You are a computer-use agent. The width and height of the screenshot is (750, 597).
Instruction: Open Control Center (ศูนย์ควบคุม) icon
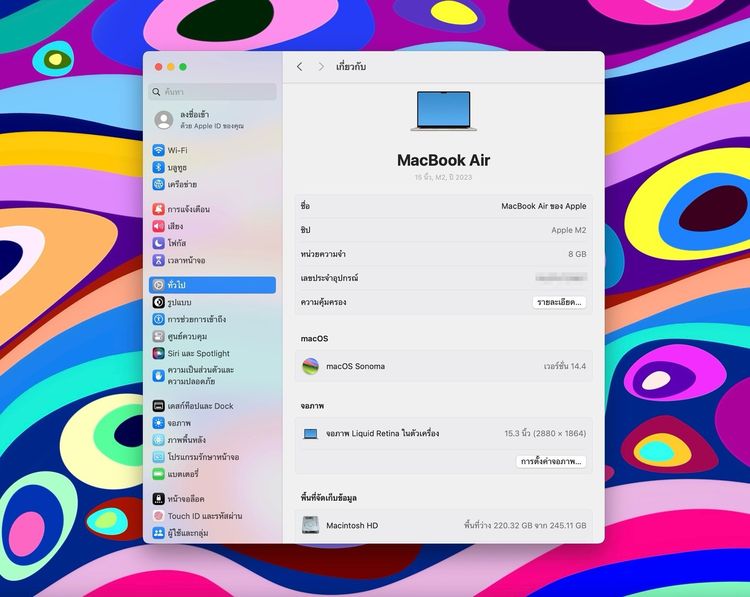tap(158, 336)
